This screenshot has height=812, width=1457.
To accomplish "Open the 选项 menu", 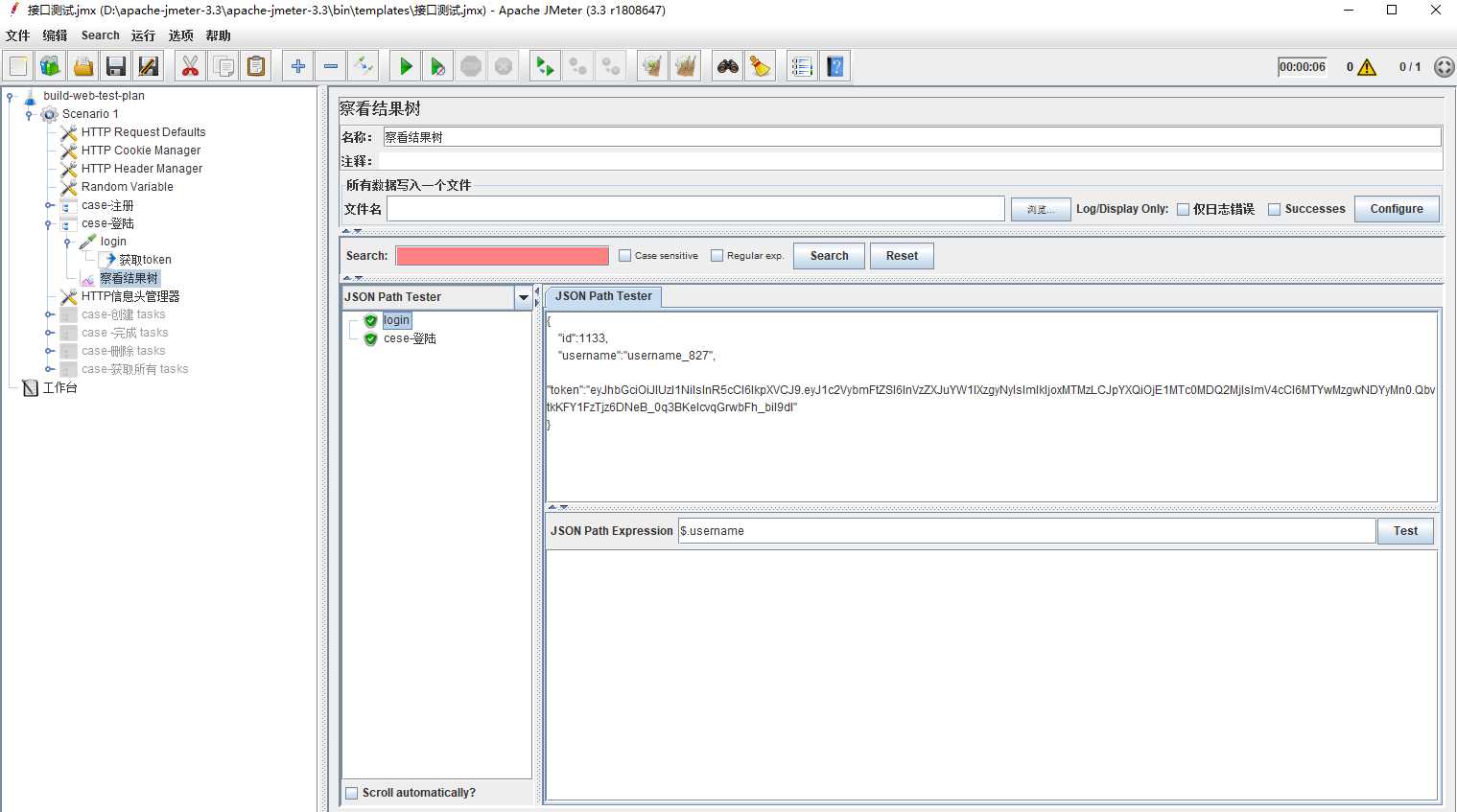I will pyautogui.click(x=180, y=35).
